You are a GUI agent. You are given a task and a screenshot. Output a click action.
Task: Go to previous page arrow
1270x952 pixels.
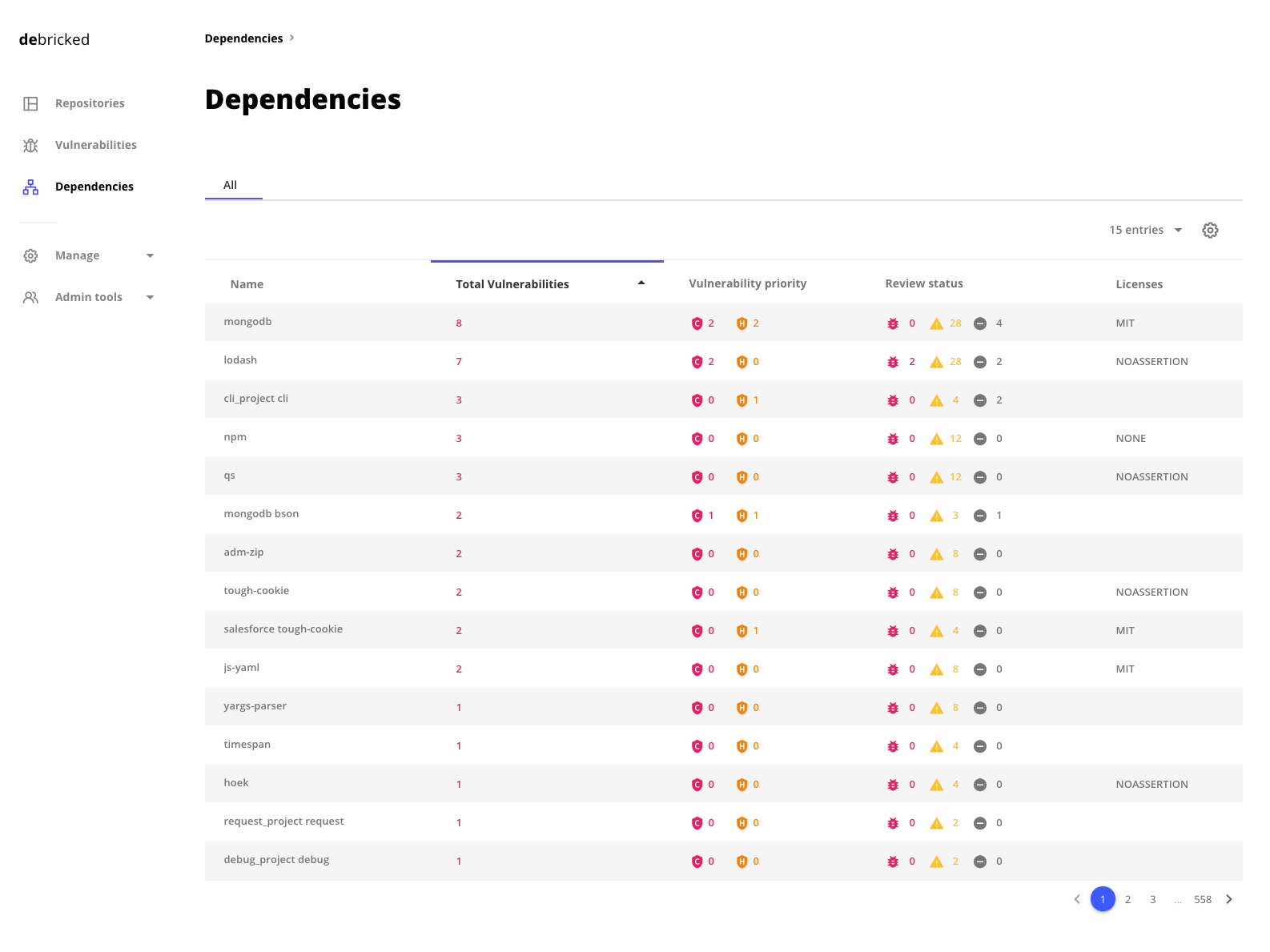coord(1077,899)
